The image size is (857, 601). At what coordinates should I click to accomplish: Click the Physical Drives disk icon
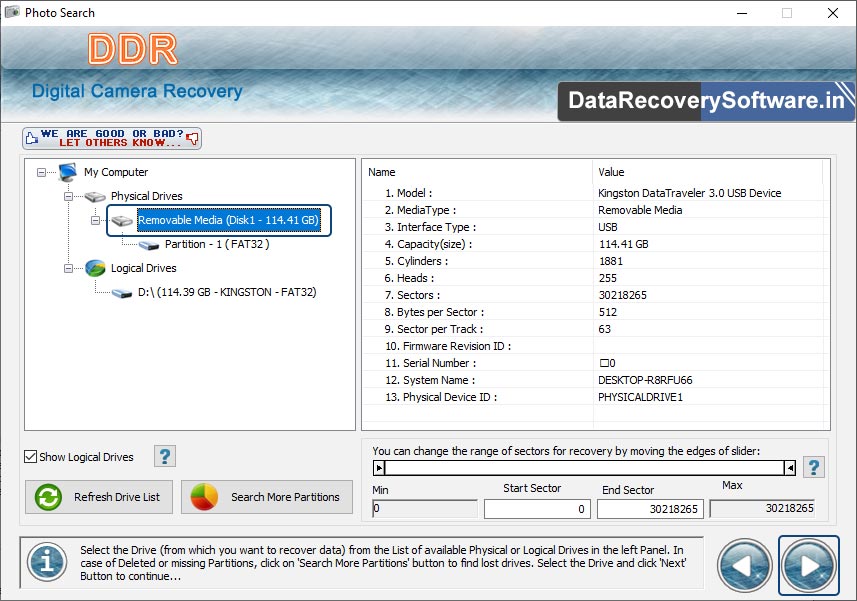pos(95,196)
